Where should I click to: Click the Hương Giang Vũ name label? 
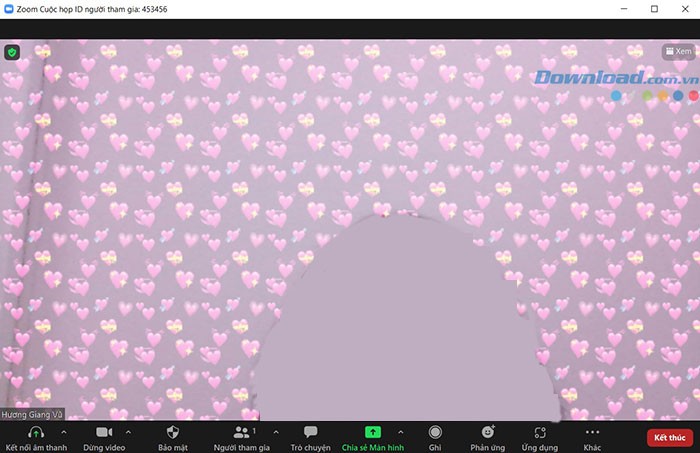coord(30,414)
